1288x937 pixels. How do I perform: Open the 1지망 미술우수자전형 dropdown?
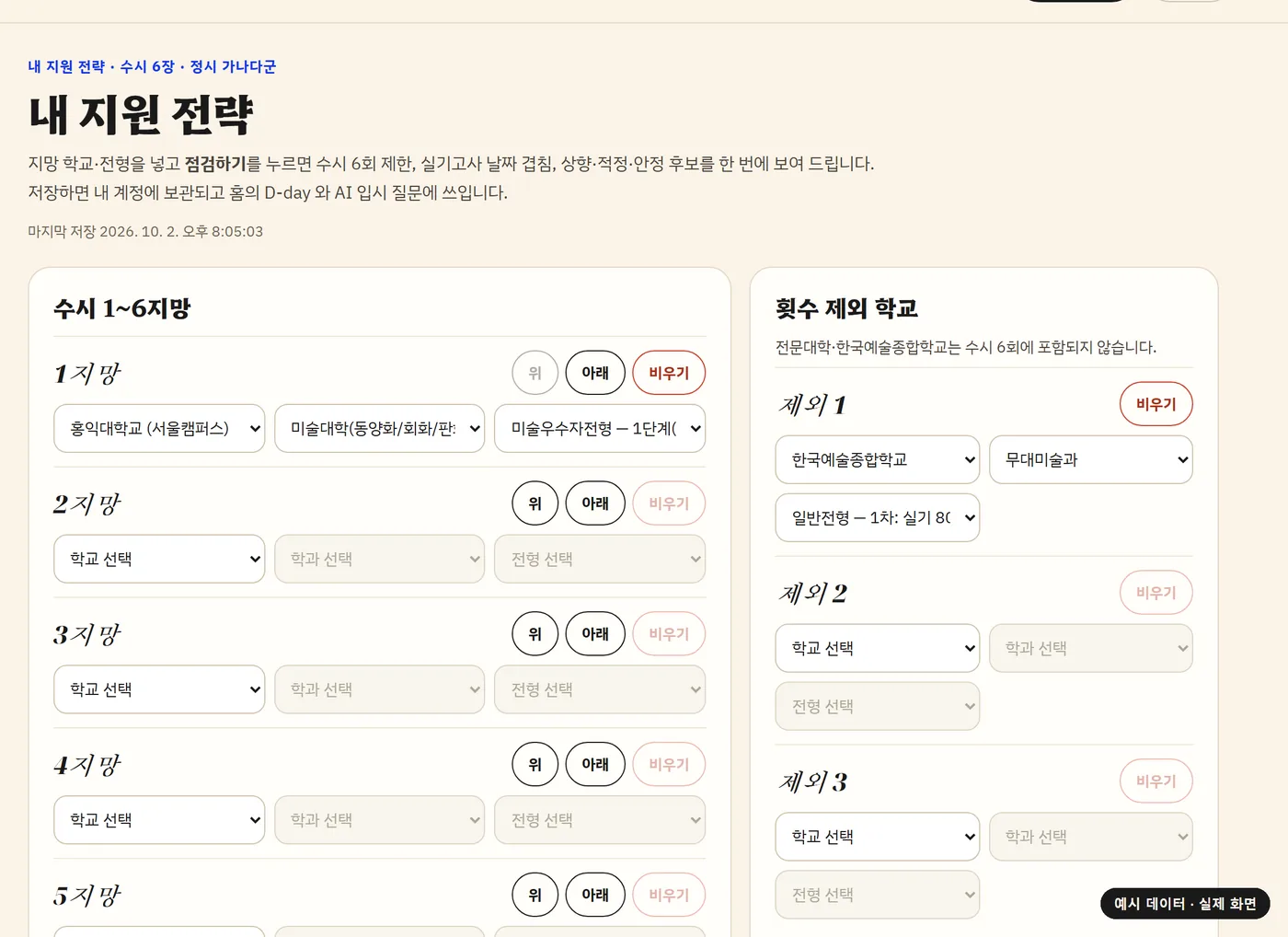[x=600, y=428]
